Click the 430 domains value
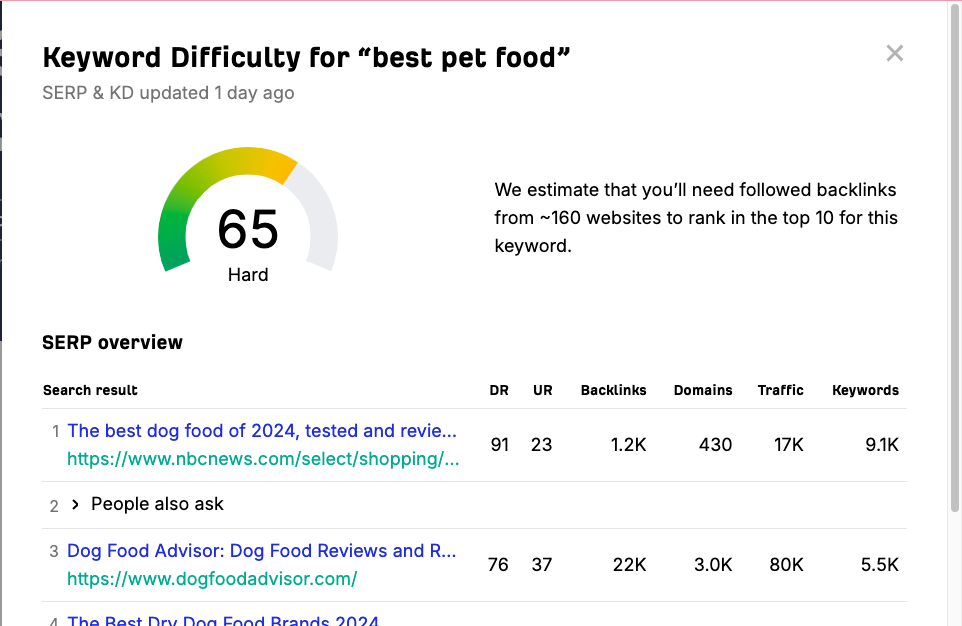The image size is (962, 626). [715, 444]
